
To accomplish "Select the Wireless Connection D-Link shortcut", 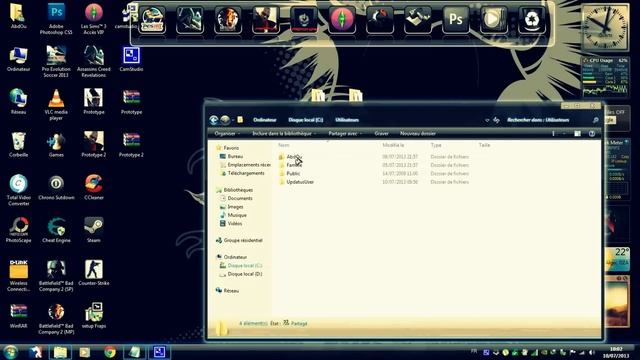I will [18, 276].
